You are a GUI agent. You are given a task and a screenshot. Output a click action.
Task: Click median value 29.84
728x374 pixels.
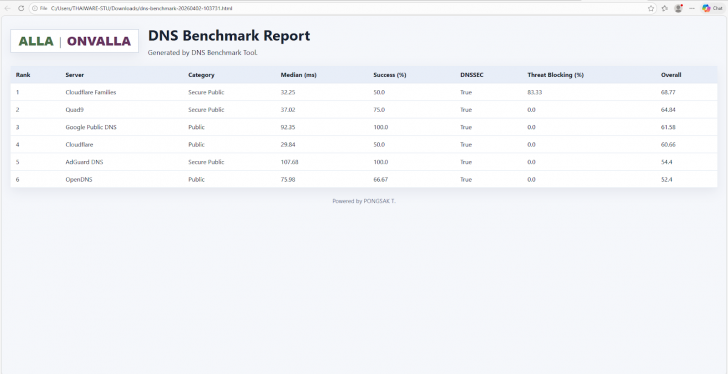288,145
